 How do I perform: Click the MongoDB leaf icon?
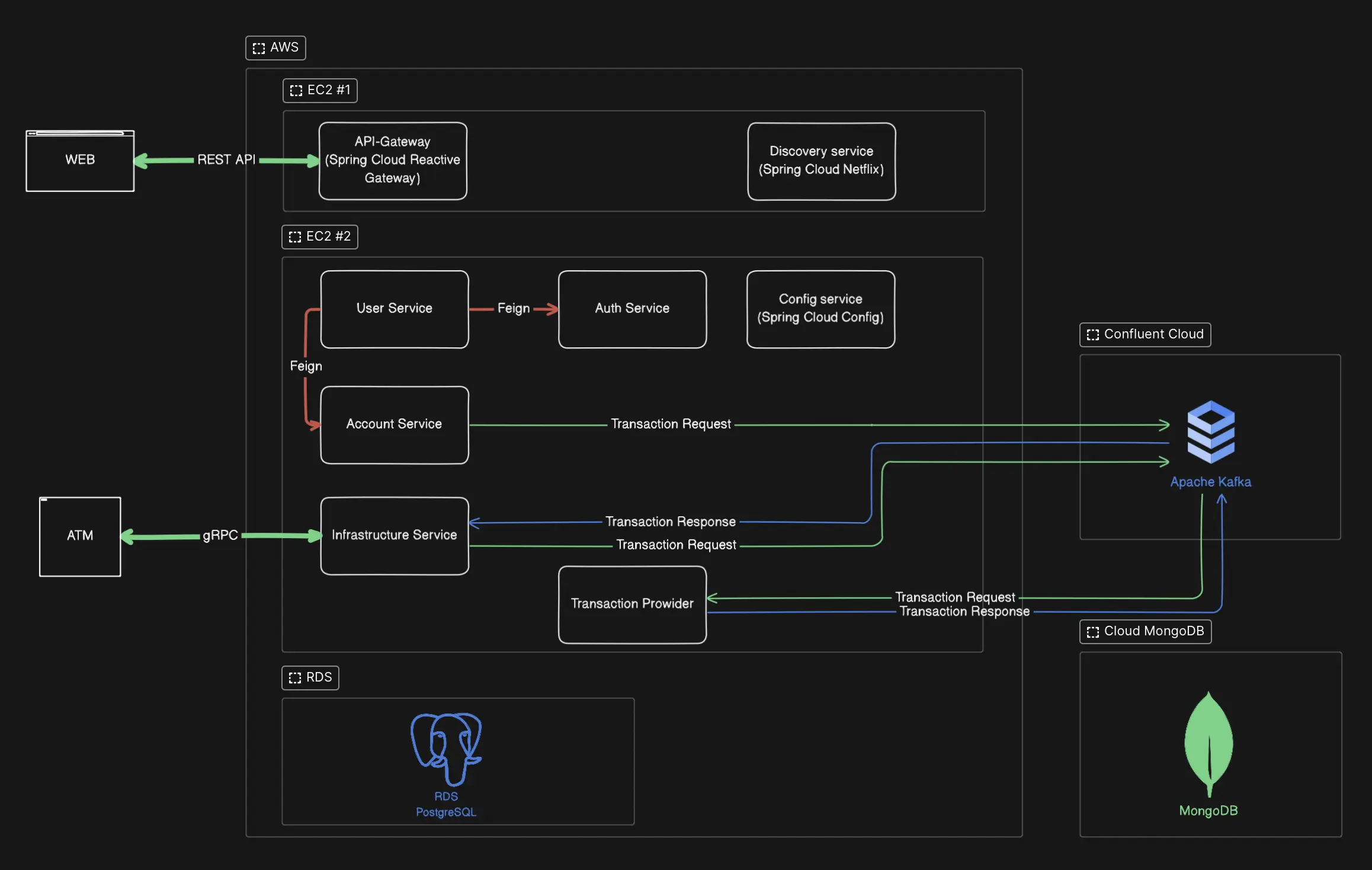(1208, 744)
